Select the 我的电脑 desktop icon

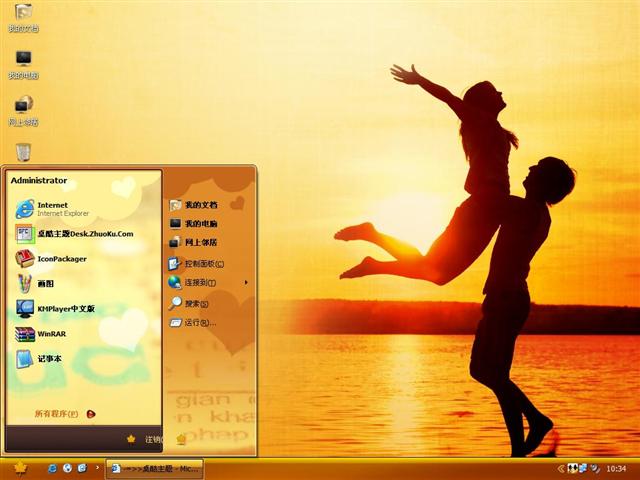[x=23, y=65]
